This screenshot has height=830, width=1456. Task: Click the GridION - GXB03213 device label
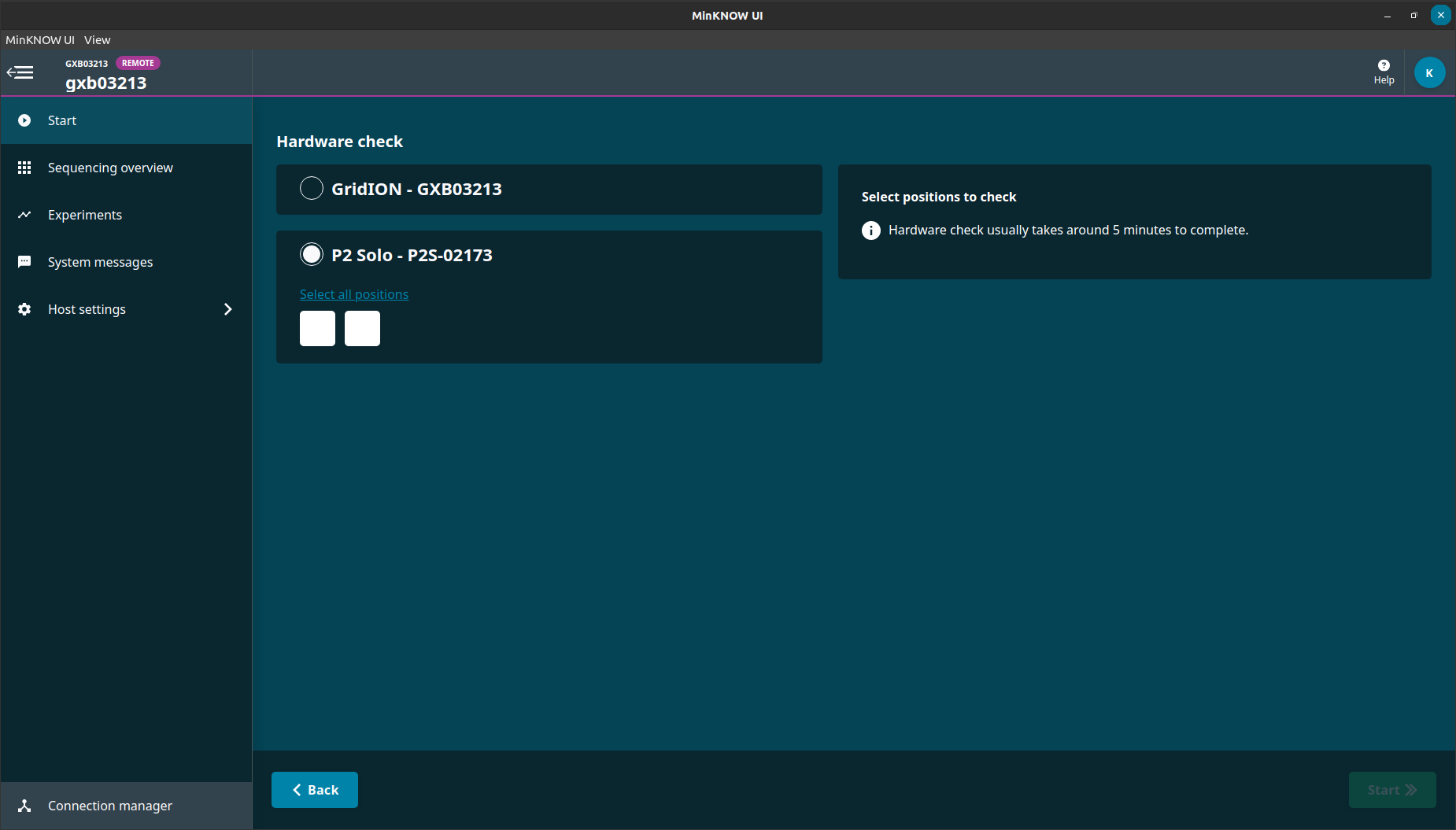(x=416, y=189)
